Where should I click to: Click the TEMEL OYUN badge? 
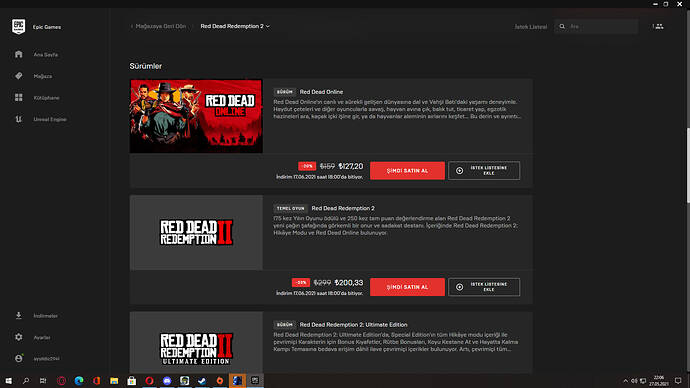click(290, 208)
